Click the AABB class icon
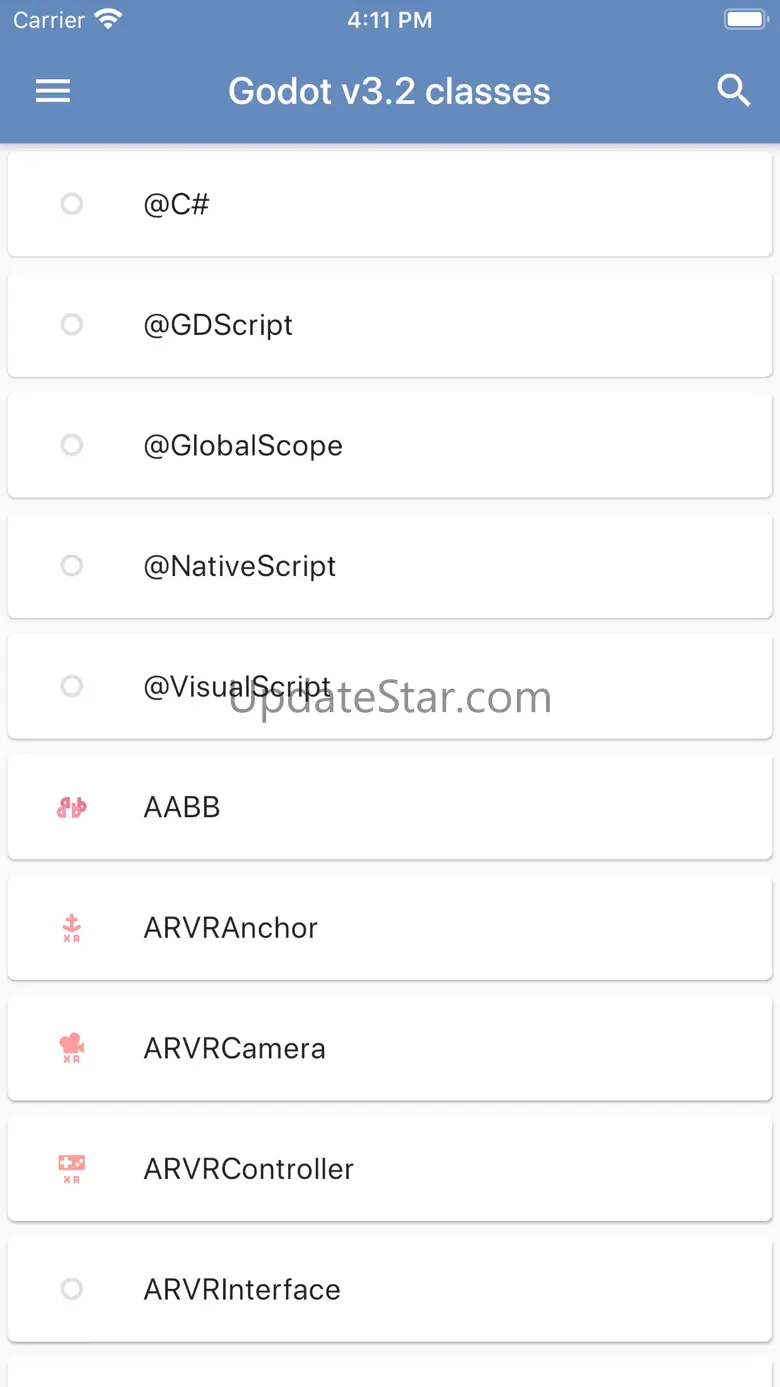780x1387 pixels. point(71,807)
